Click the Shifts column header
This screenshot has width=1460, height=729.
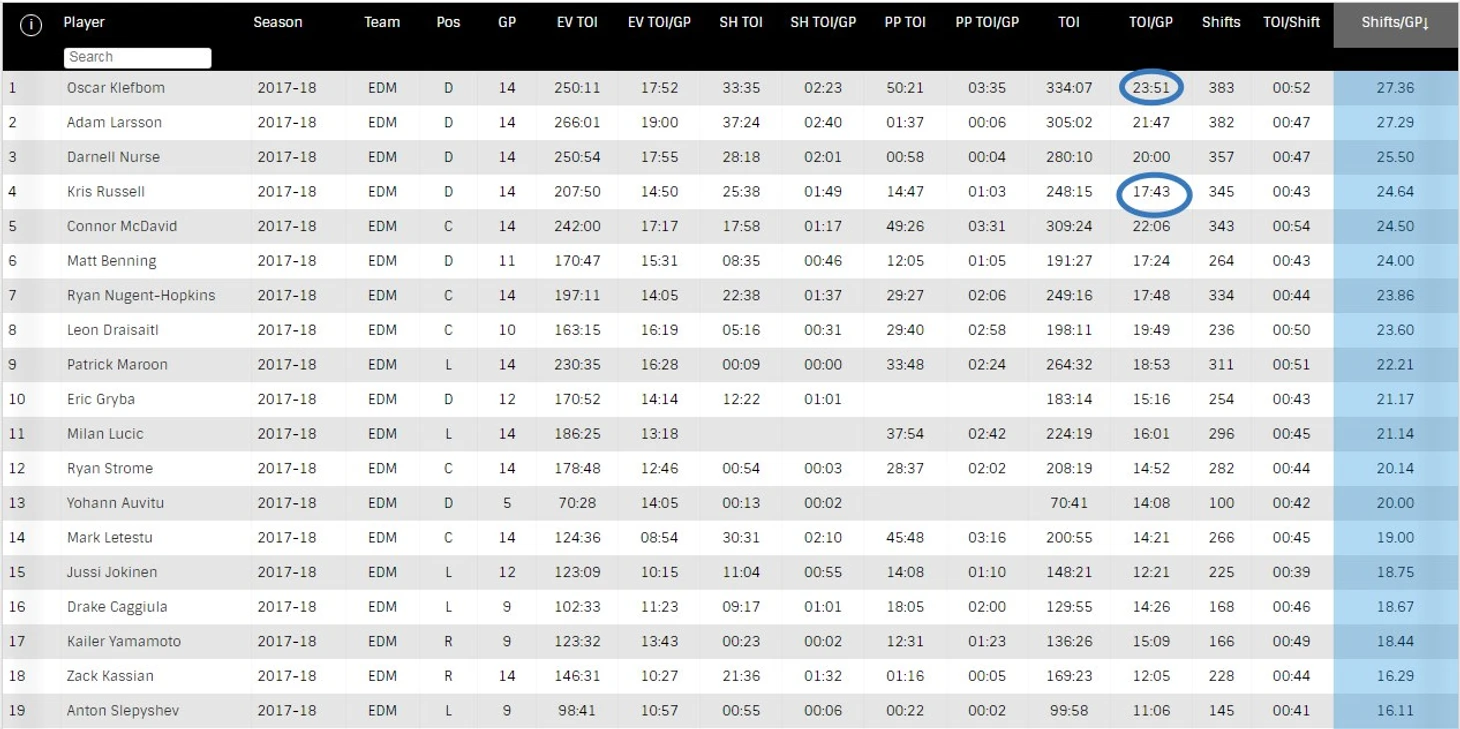(1221, 22)
